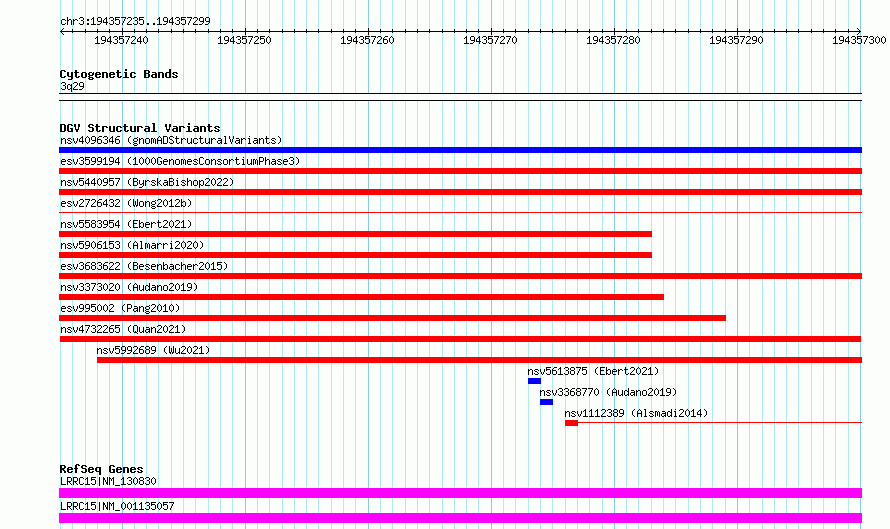This screenshot has height=529, width=890.
Task: Click the chr3:194357235..194357299 region label
Action: [x=135, y=21]
